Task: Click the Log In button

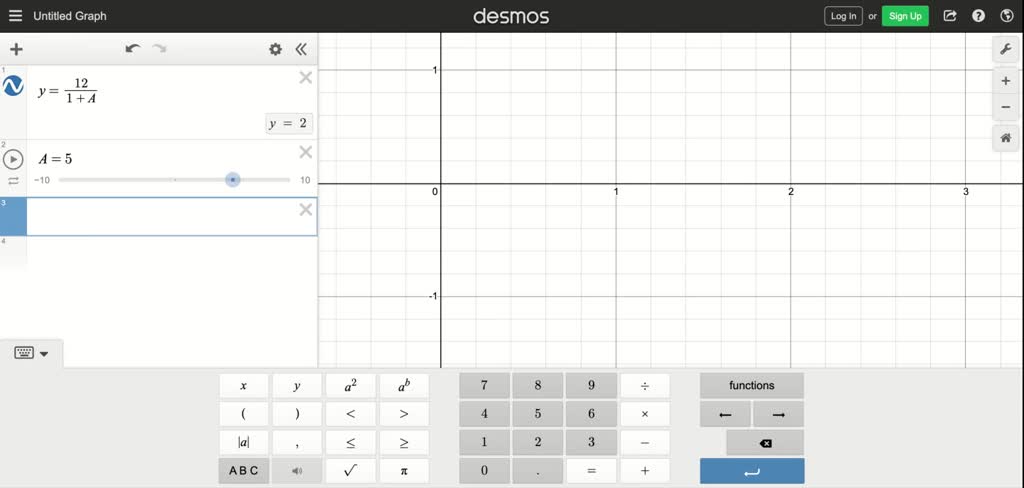Action: pos(843,16)
